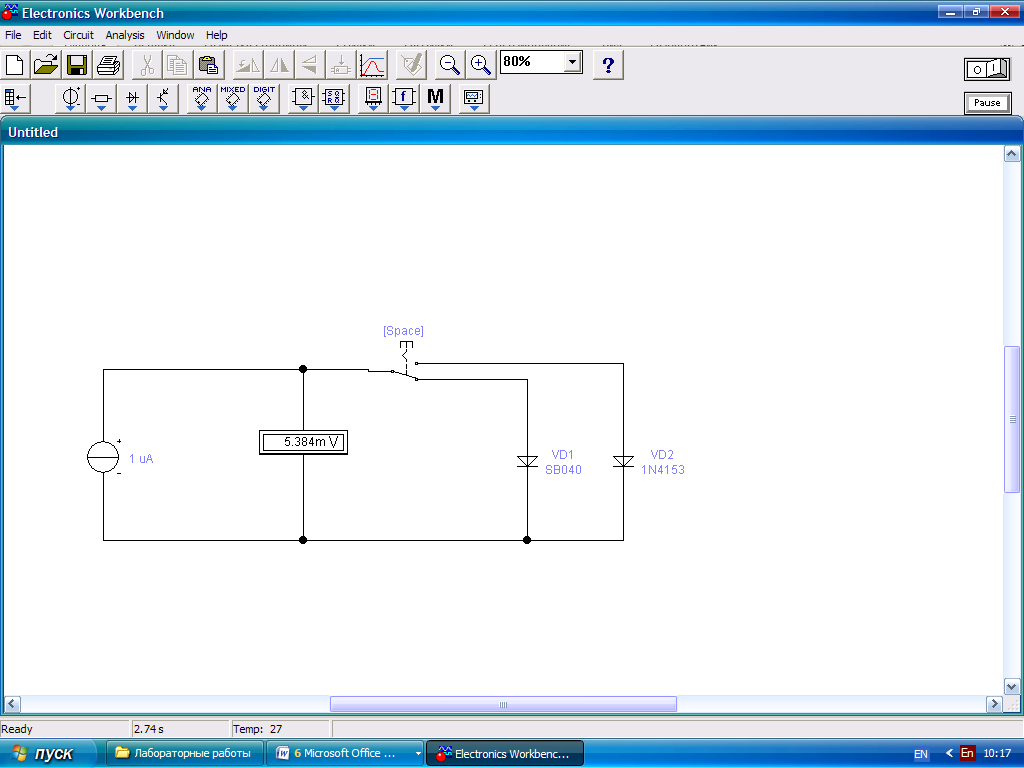Open the Miscellaneous parts bin
1024x768 pixels.
click(x=435, y=99)
